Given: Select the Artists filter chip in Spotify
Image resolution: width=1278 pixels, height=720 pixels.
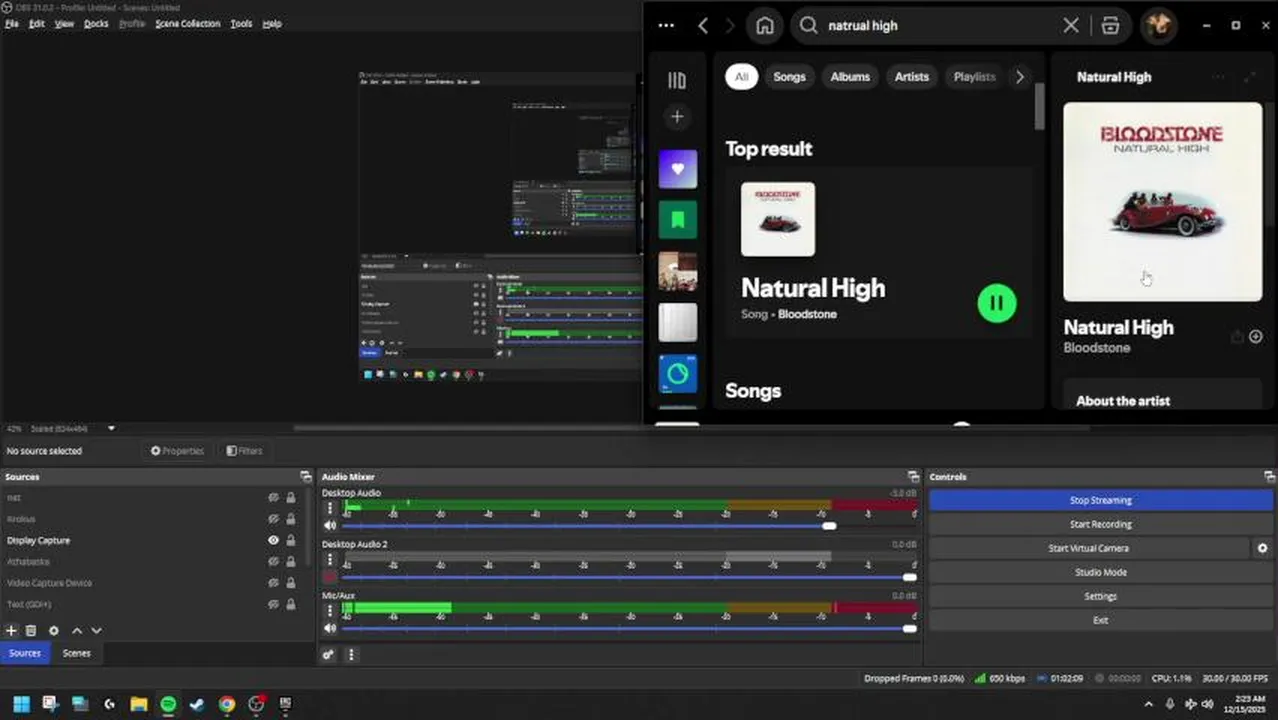Looking at the screenshot, I should click(911, 77).
